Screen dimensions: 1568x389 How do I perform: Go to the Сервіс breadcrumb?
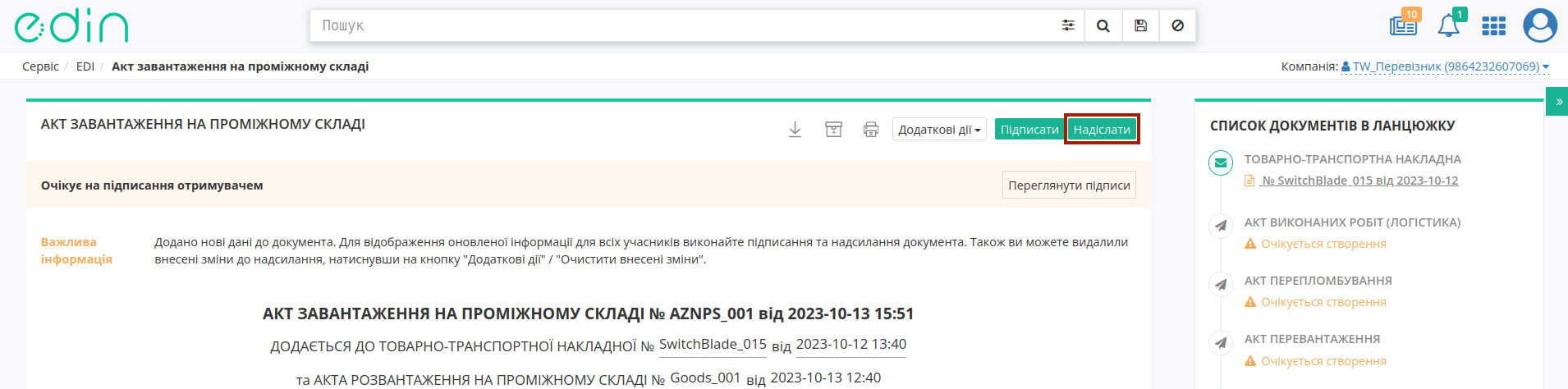click(x=40, y=66)
